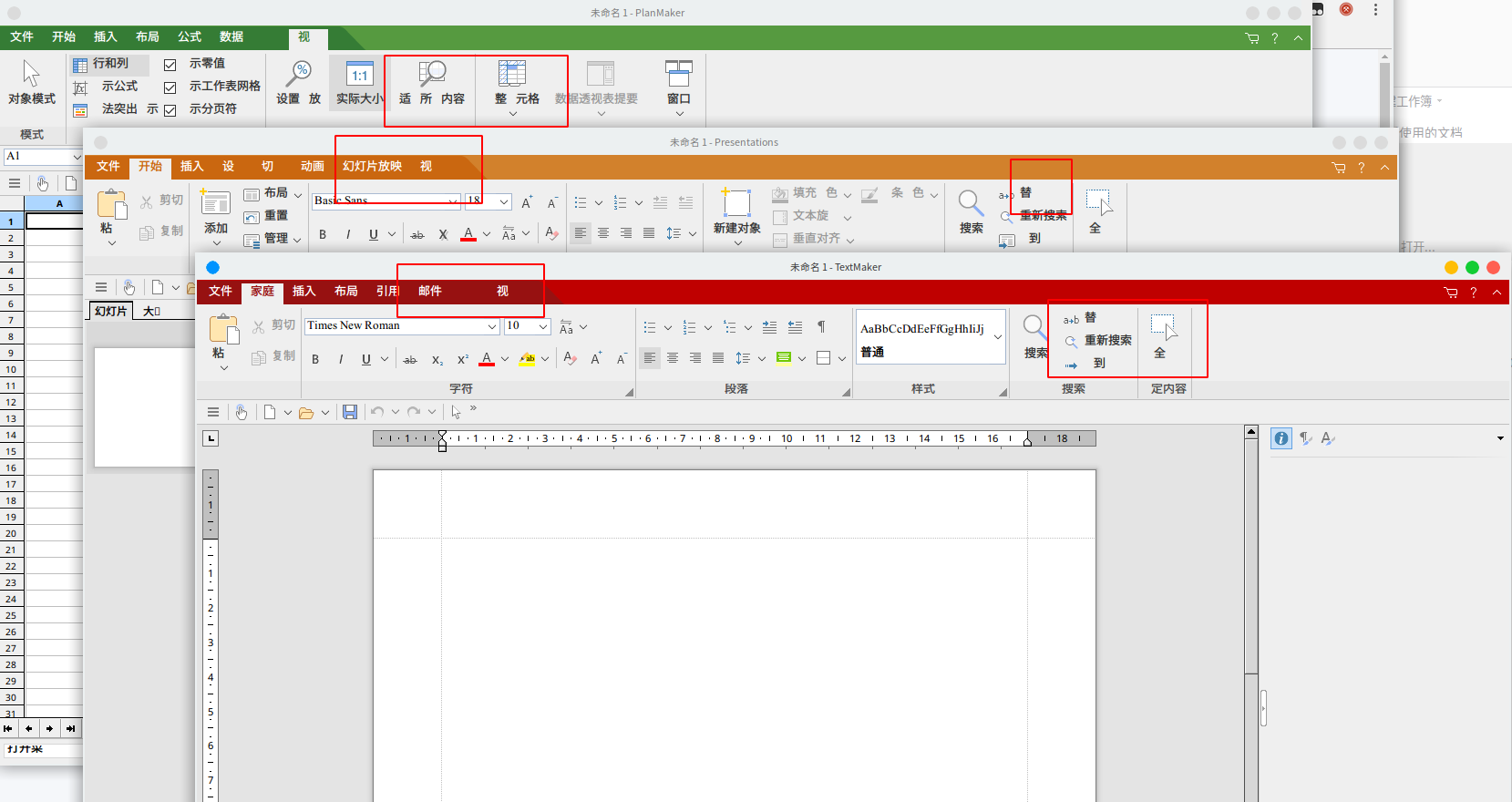Image resolution: width=1512 pixels, height=802 pixels.
Task: Click the red font color swatch in TextMaker
Action: (487, 359)
